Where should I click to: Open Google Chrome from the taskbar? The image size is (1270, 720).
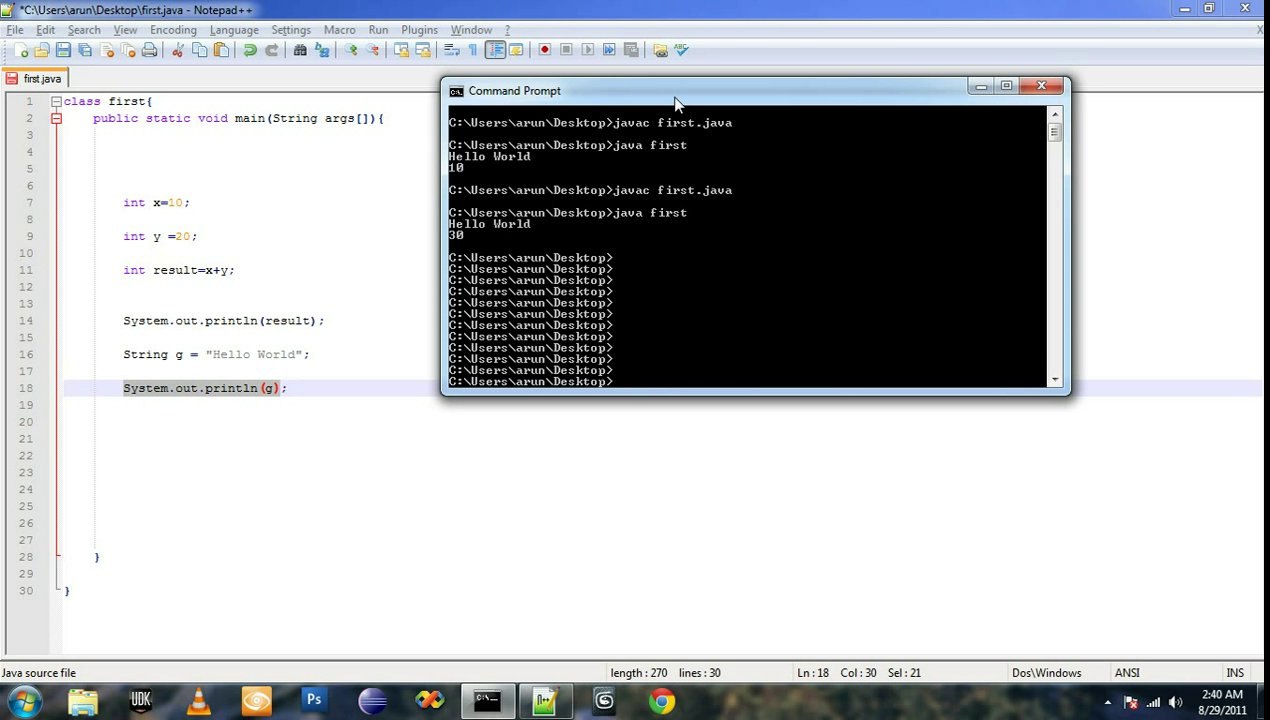click(x=661, y=701)
